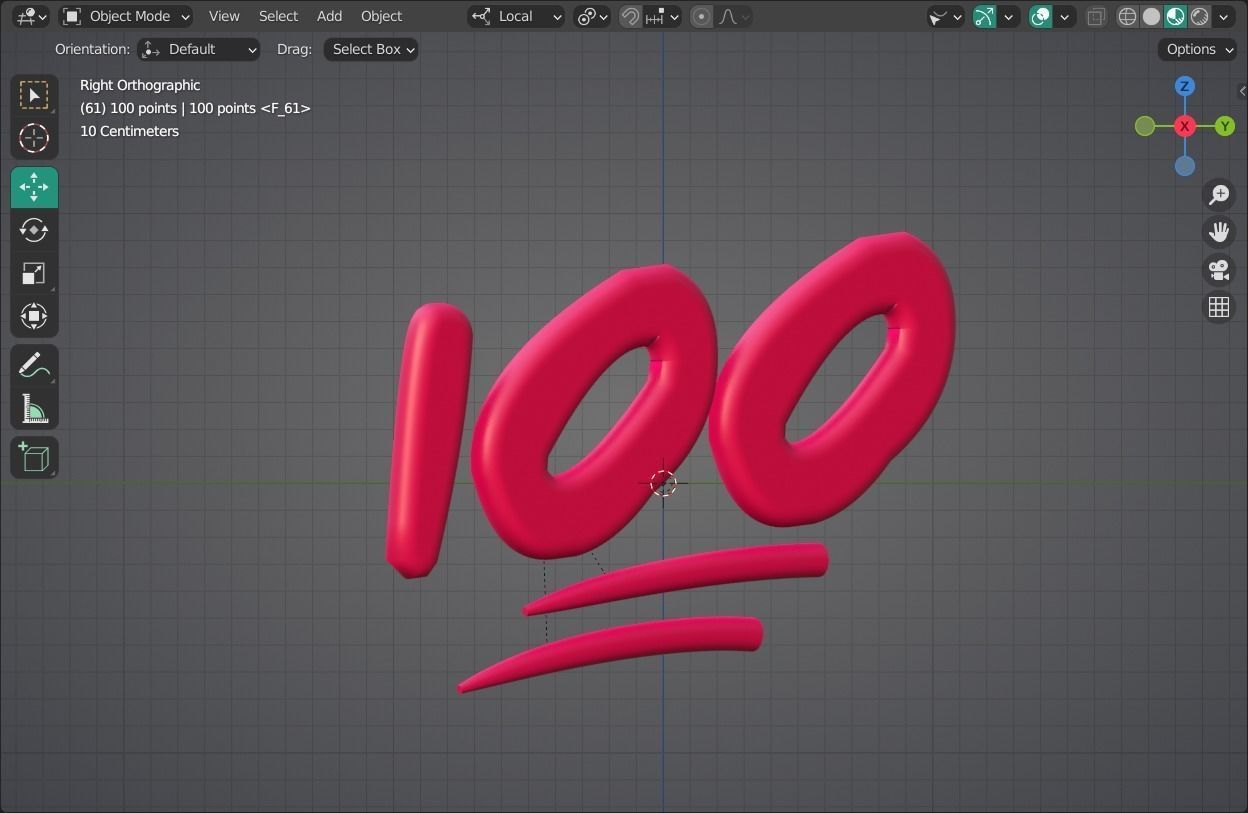This screenshot has width=1248, height=813.
Task: Open the Orientation Default dropdown
Action: [x=198, y=49]
